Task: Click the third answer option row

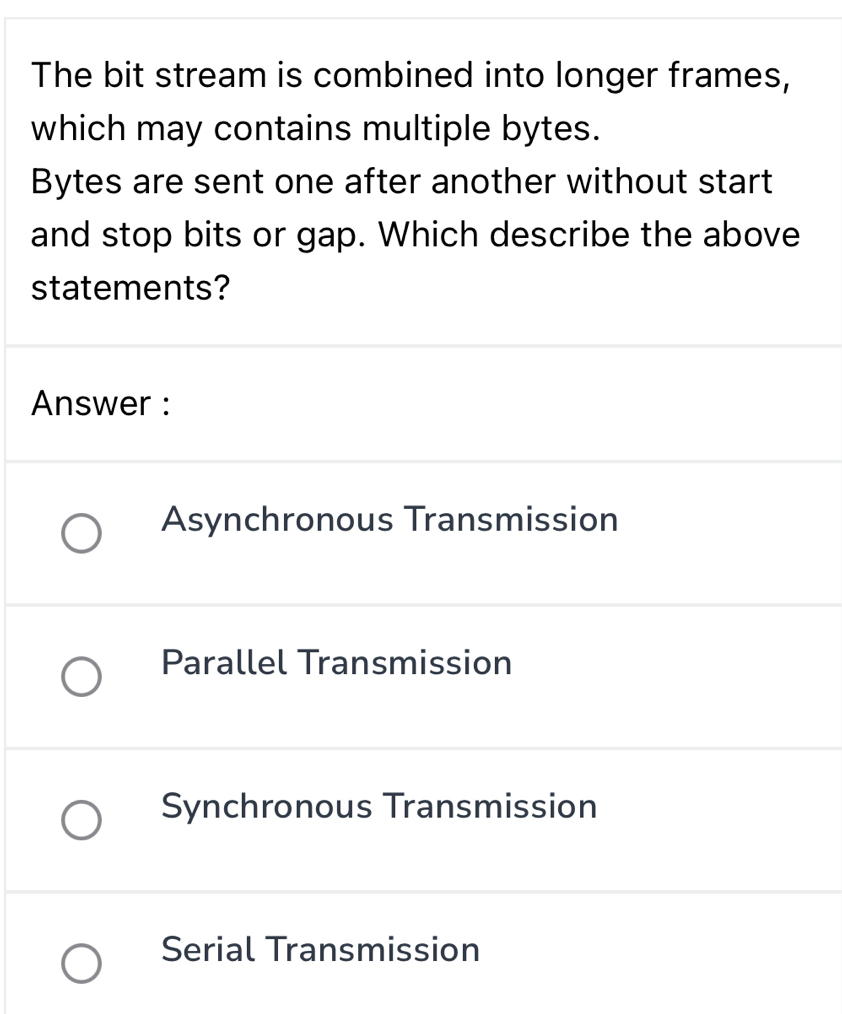Action: (420, 820)
